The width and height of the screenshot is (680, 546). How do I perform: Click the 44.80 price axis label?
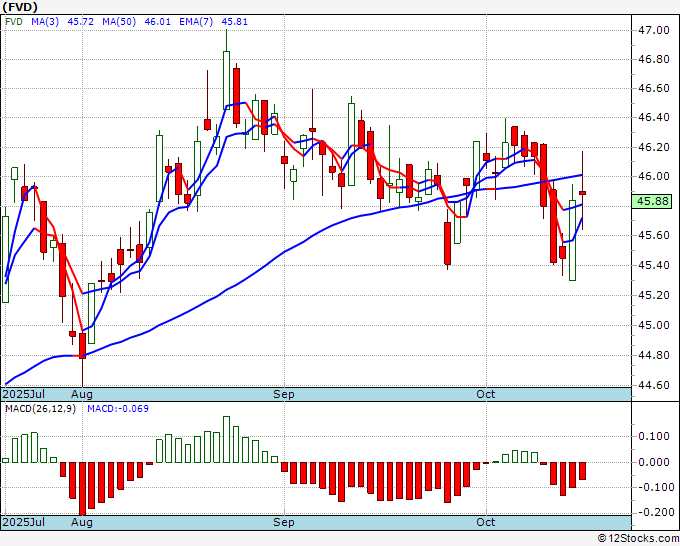coord(654,356)
